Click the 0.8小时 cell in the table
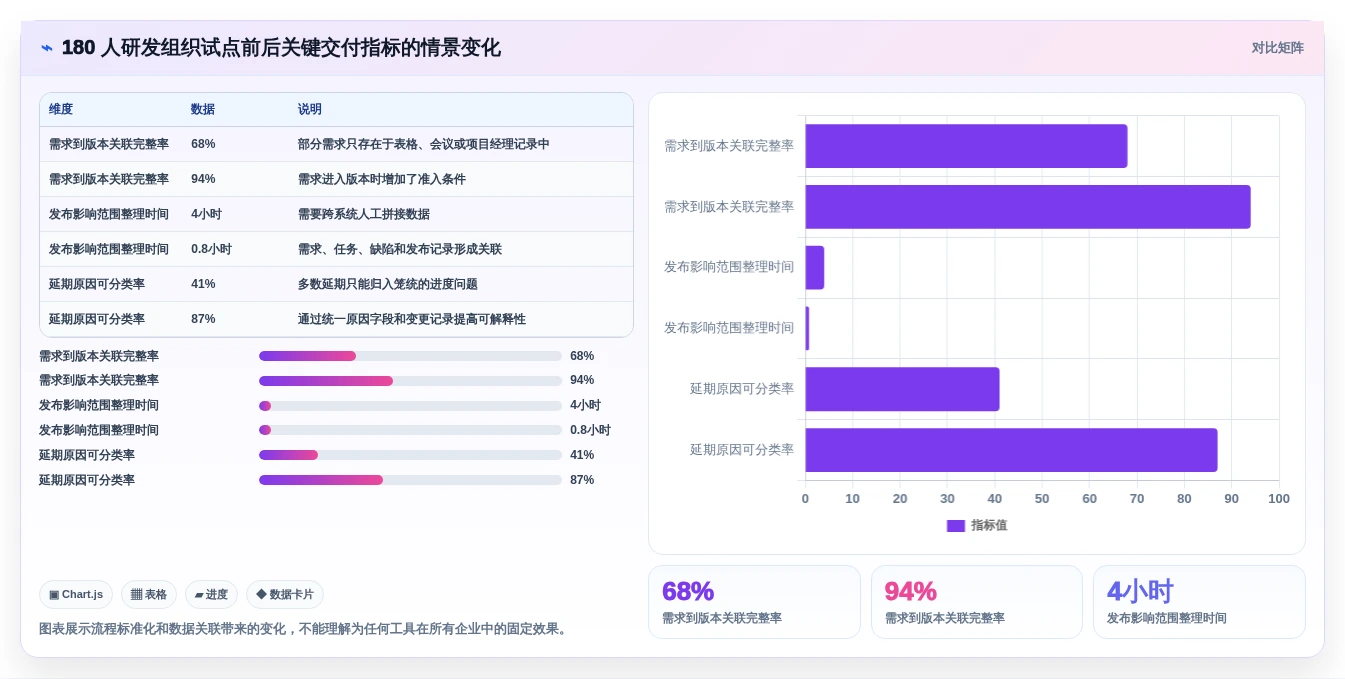1345x679 pixels. pos(211,249)
